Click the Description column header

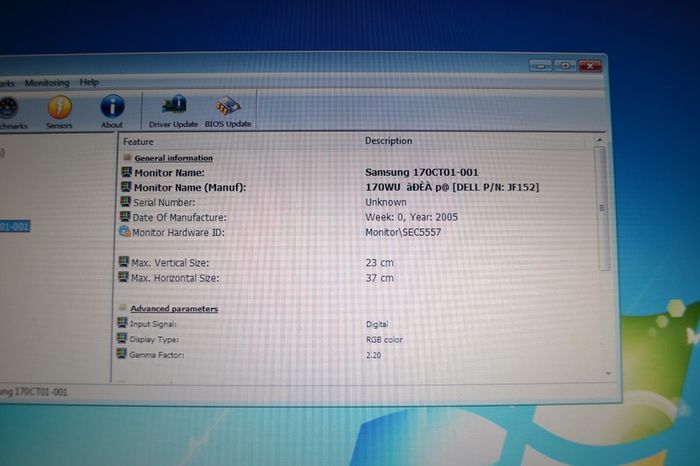(388, 141)
